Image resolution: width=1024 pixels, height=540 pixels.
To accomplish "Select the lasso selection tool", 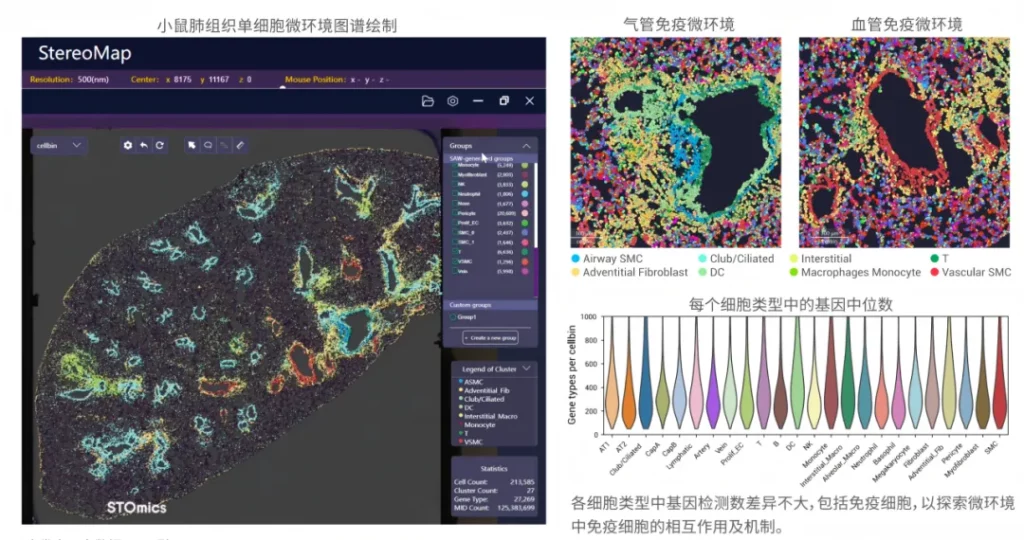I will click(x=208, y=145).
